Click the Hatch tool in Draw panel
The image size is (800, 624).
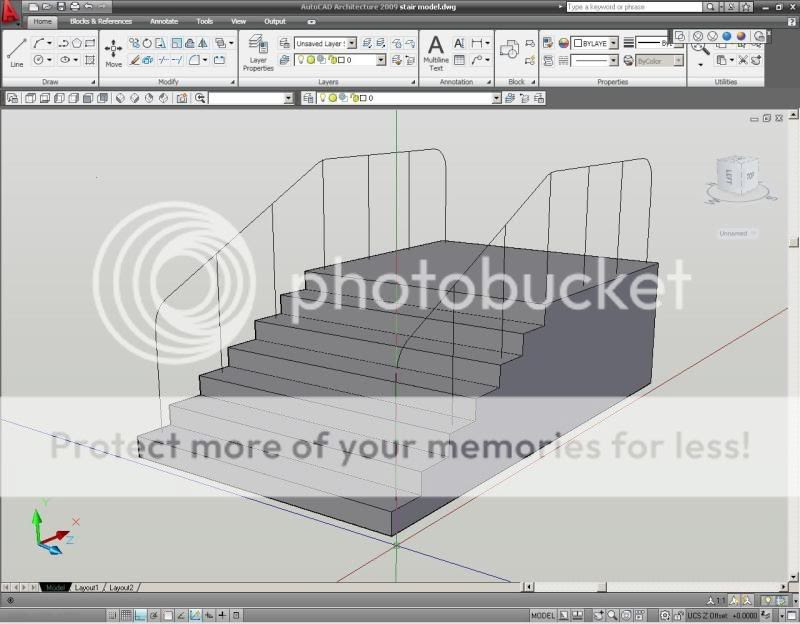[x=90, y=60]
